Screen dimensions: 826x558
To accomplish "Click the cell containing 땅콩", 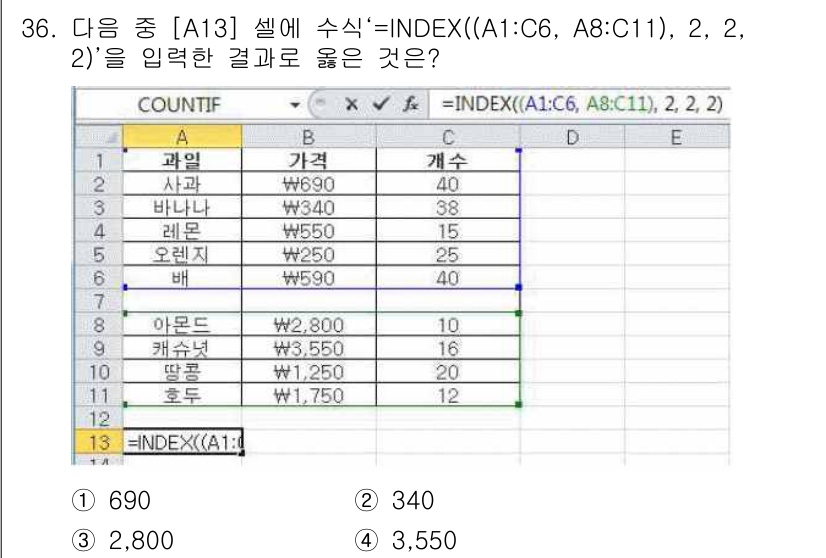I will 182,372.
